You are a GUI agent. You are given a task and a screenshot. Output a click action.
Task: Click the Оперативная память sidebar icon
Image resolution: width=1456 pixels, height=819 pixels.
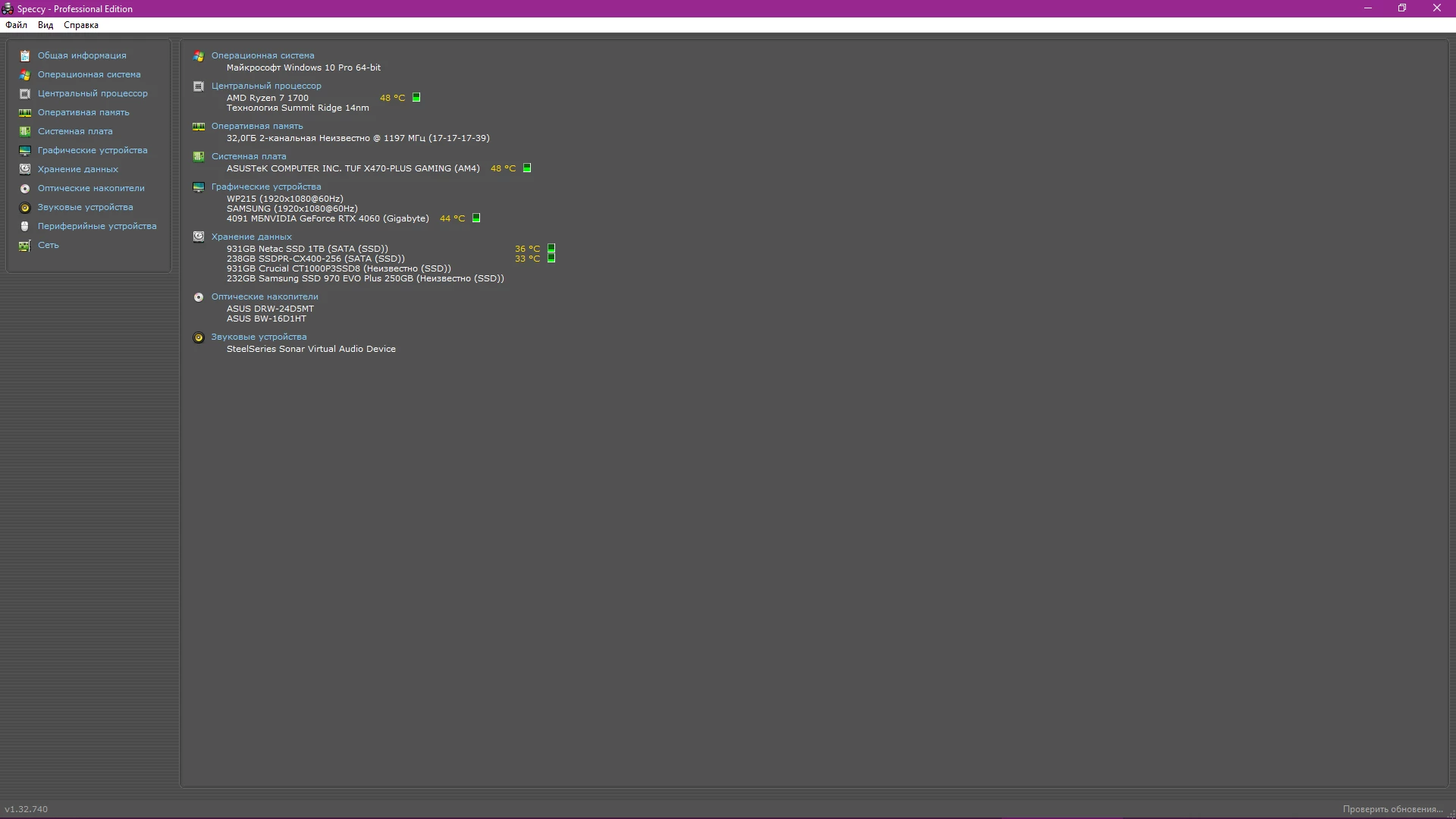pyautogui.click(x=25, y=113)
